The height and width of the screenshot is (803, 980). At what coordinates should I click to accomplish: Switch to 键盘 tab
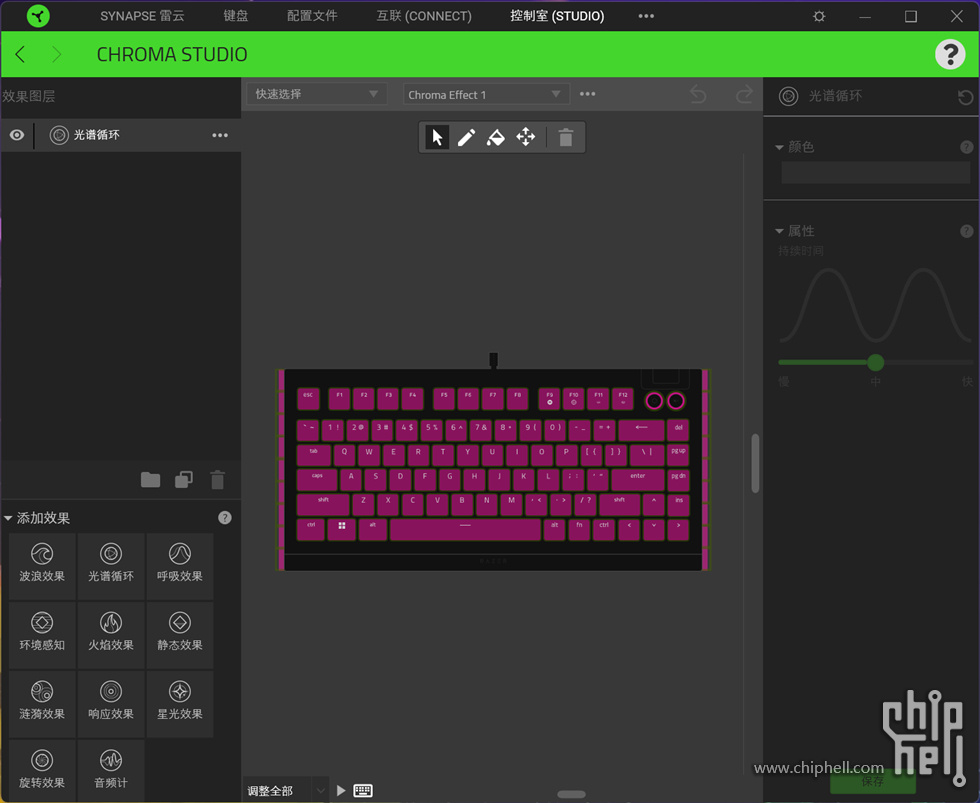(236, 16)
